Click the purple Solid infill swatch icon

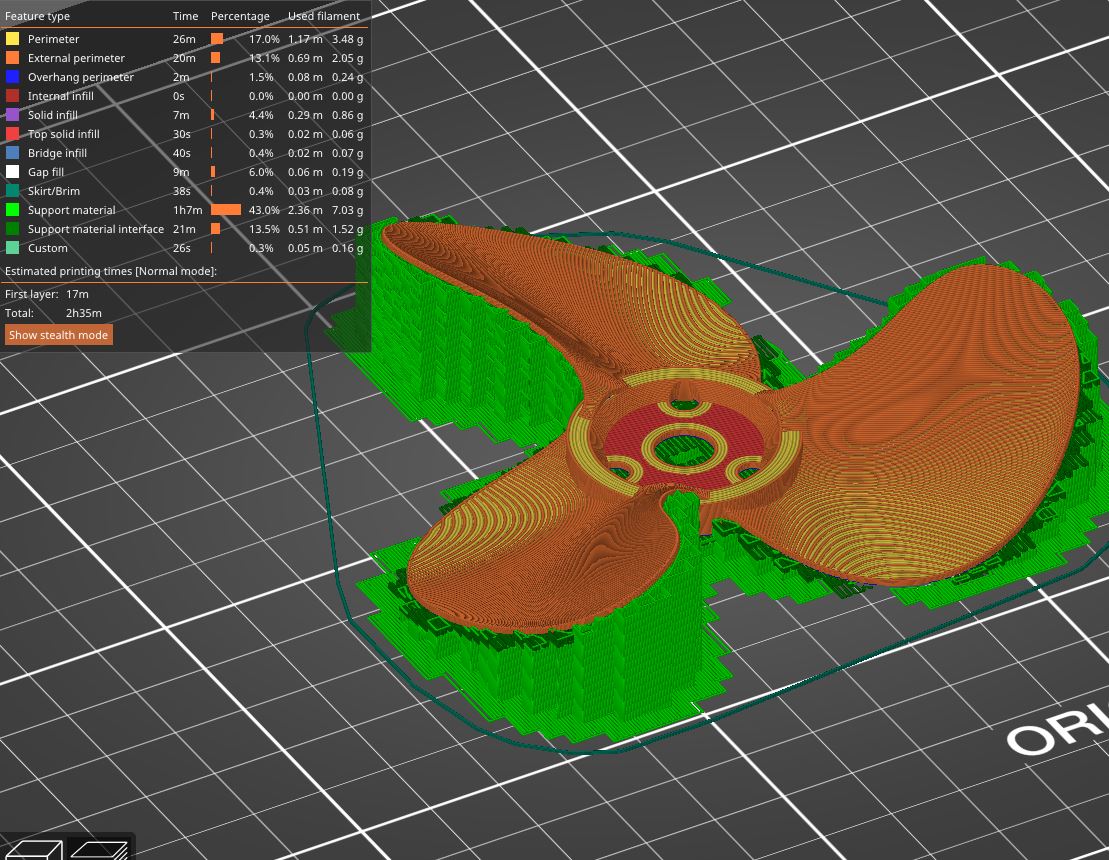[x=12, y=115]
